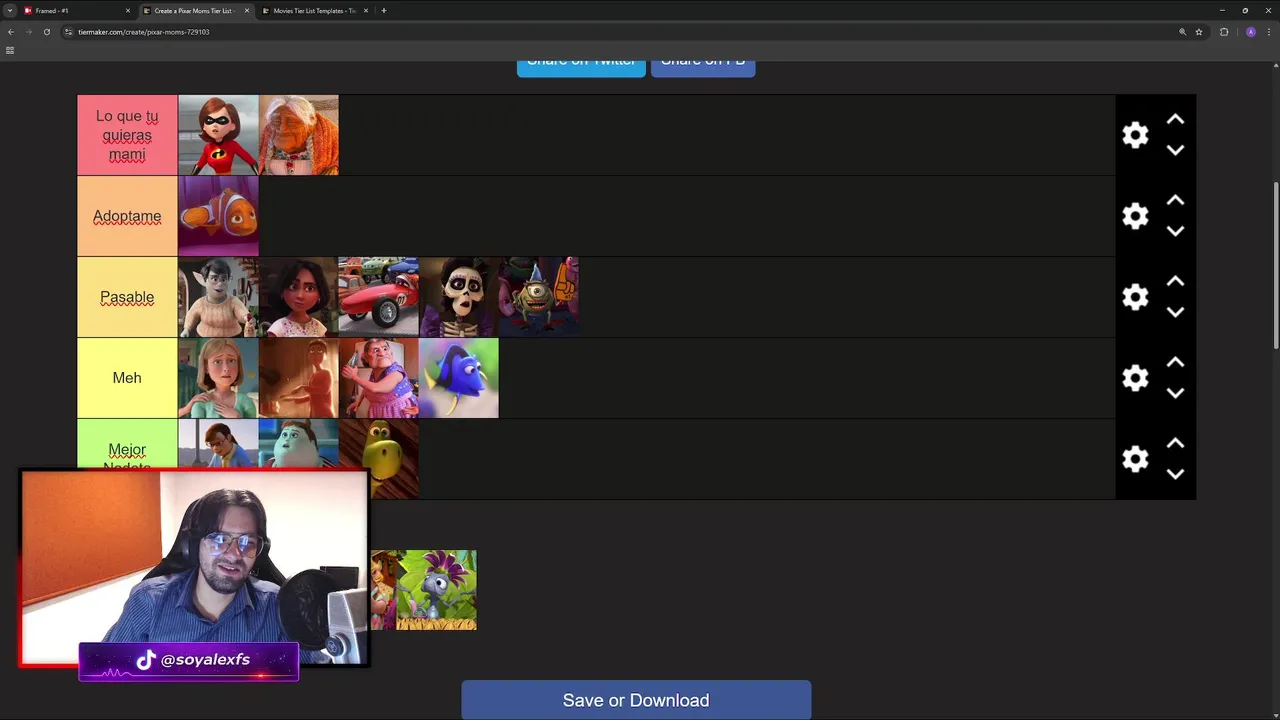
Task: Select the 'Lo que tu quieras mami' tier label
Action: click(127, 135)
